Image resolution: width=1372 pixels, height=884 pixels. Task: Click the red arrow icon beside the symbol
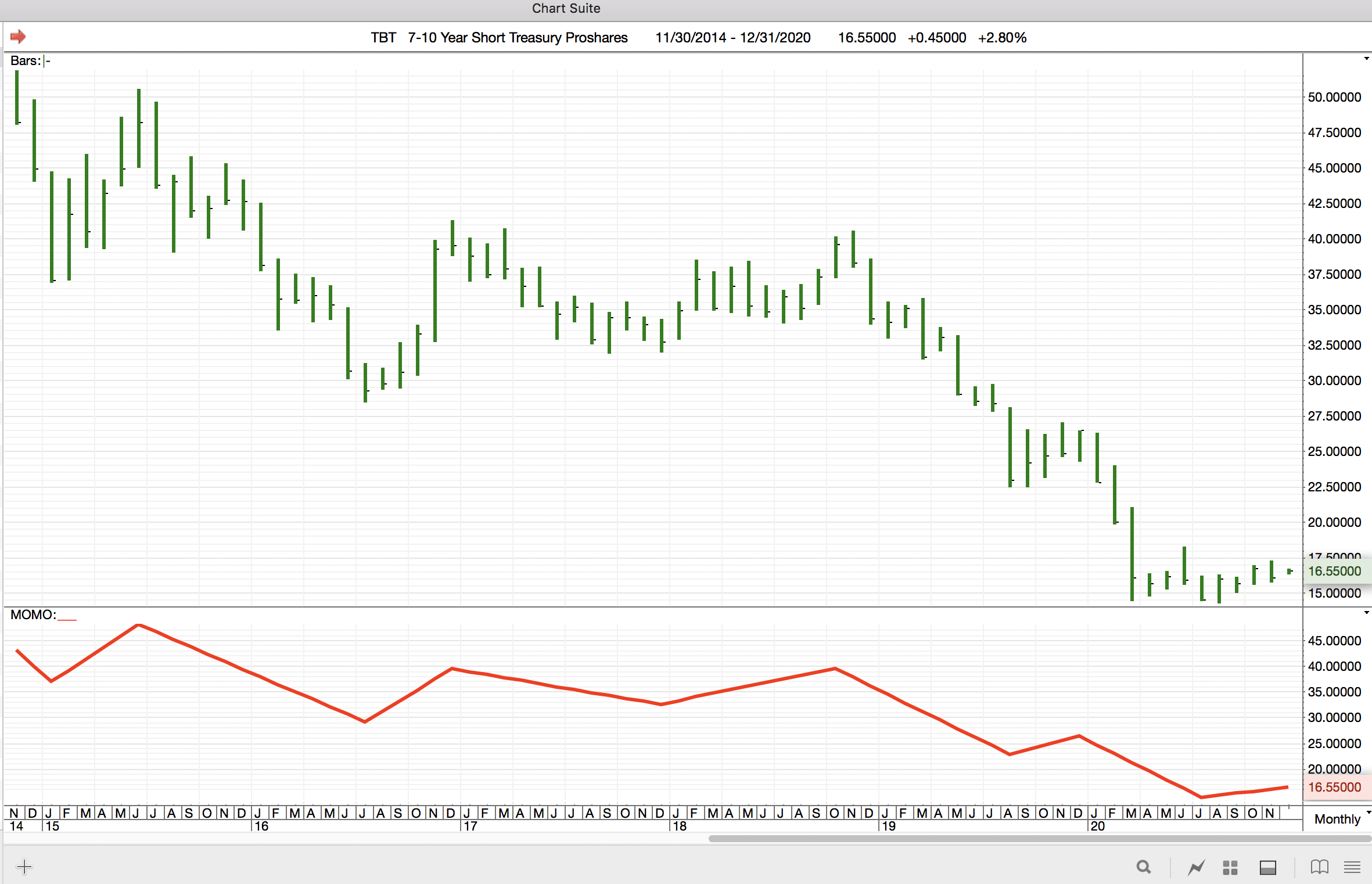18,37
